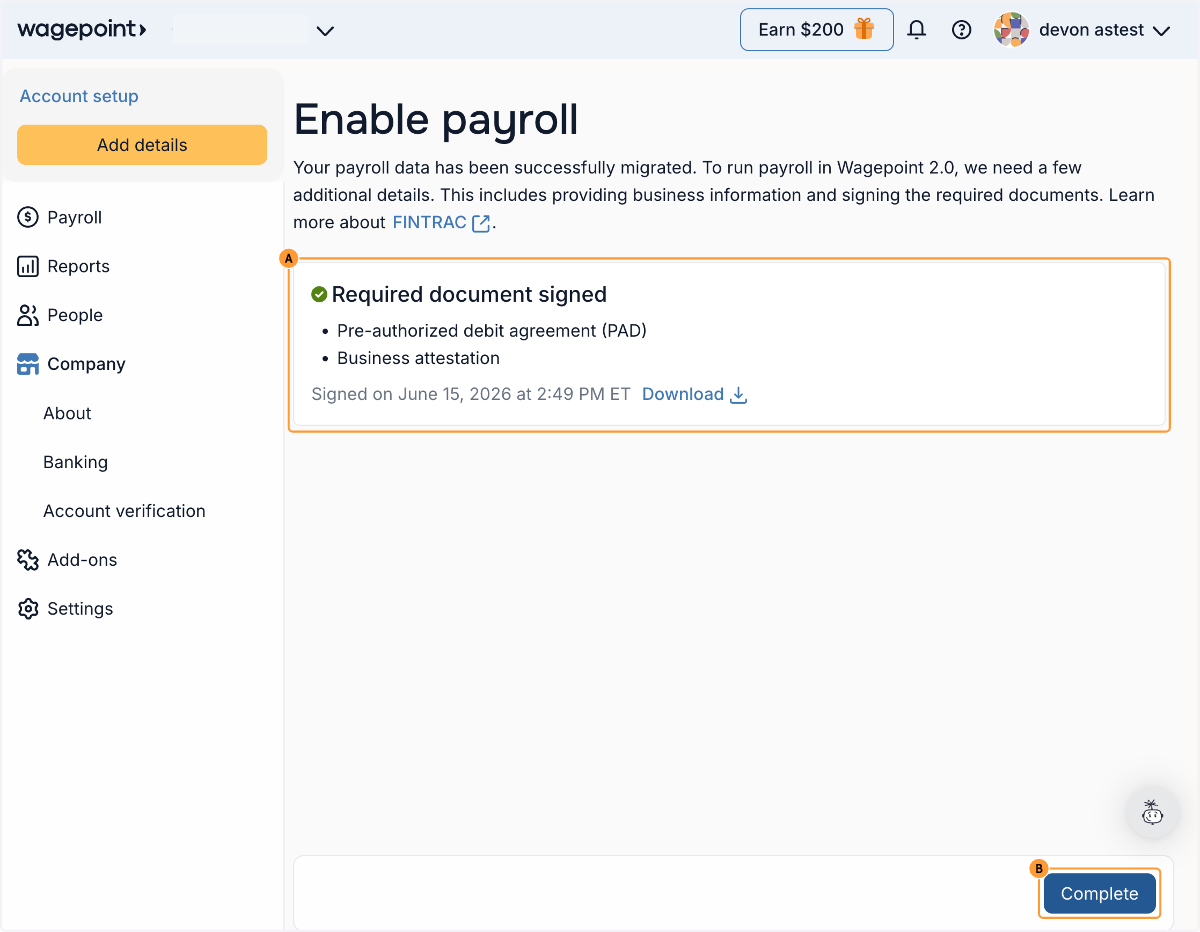This screenshot has width=1200, height=932.
Task: Open the chat assistant bubble icon
Action: [1152, 812]
